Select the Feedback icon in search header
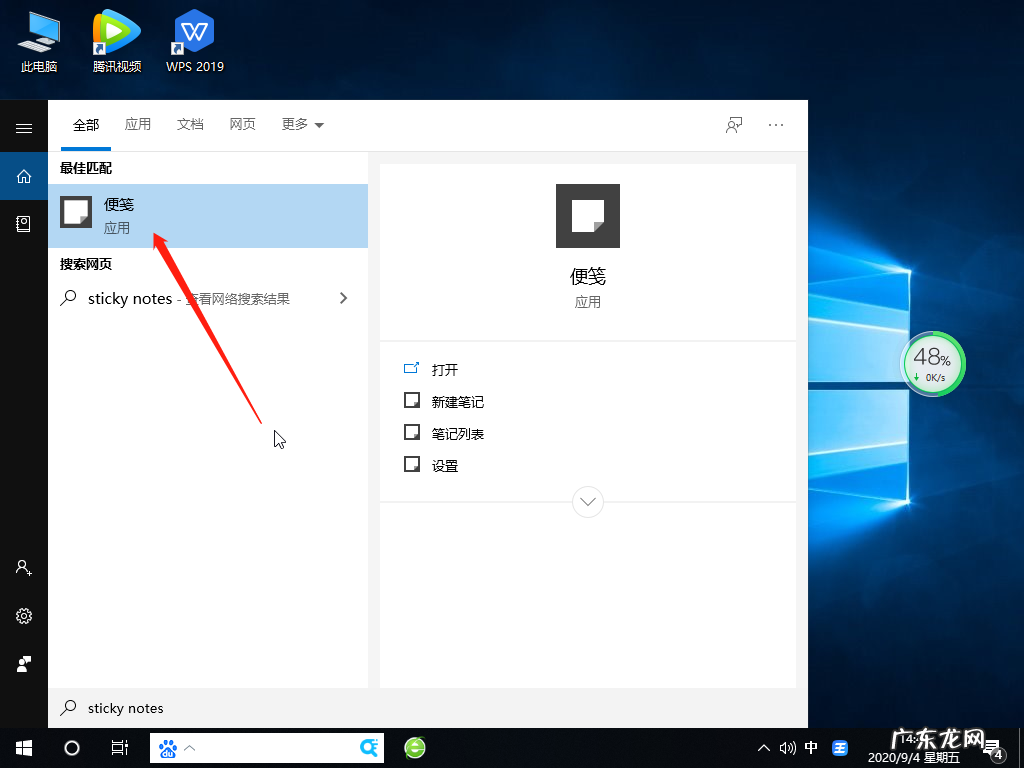1024x768 pixels. click(733, 124)
